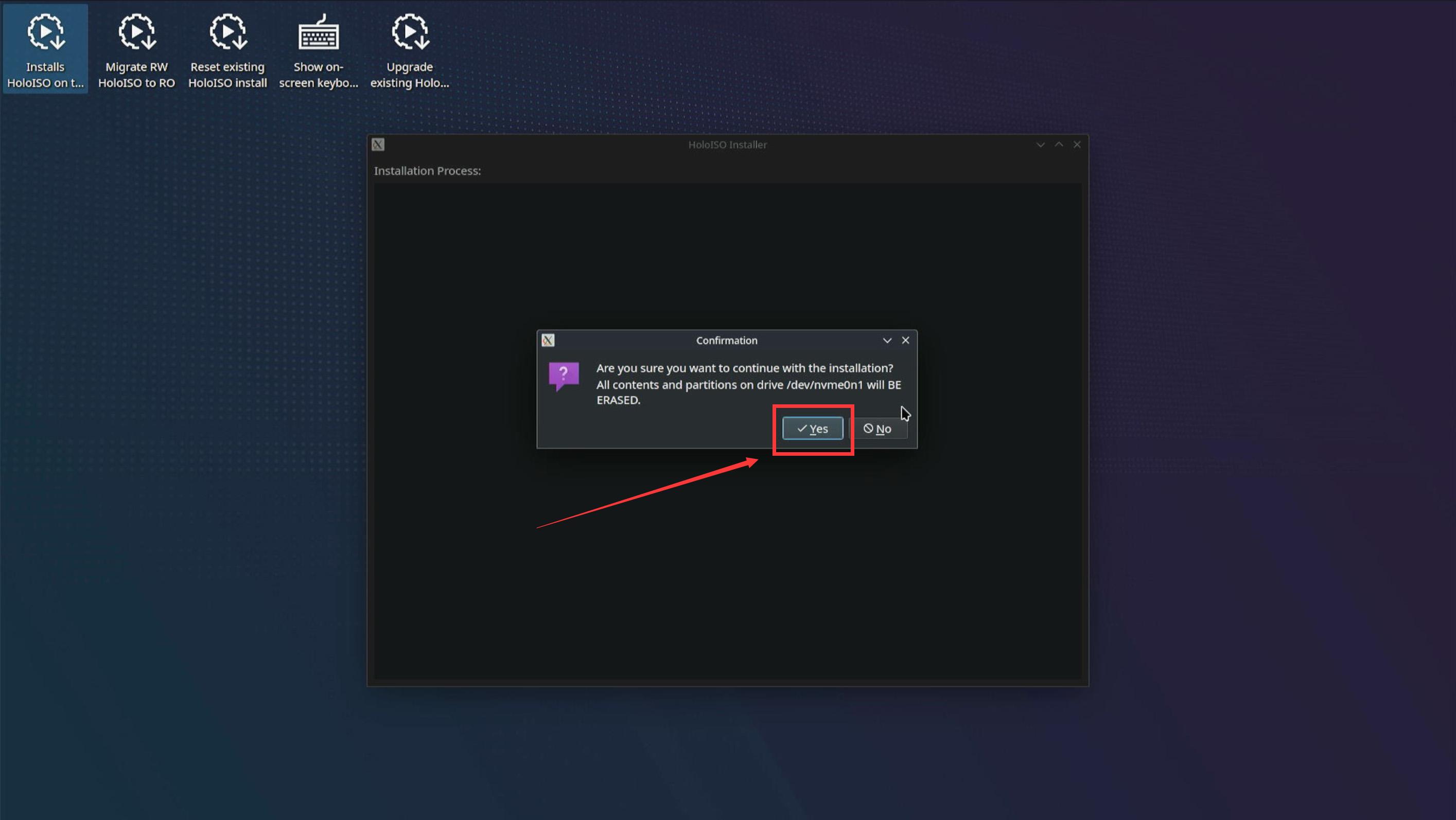Confirm installation with the Yes button

(812, 429)
